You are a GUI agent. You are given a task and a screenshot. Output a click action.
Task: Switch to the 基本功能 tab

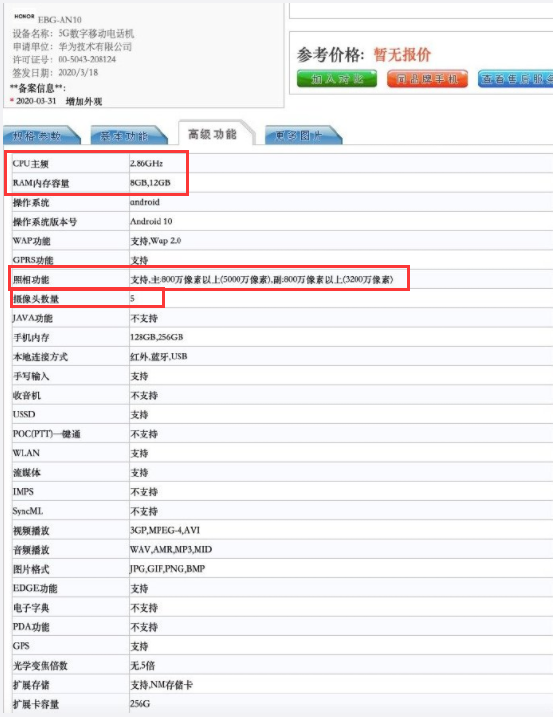128,135
